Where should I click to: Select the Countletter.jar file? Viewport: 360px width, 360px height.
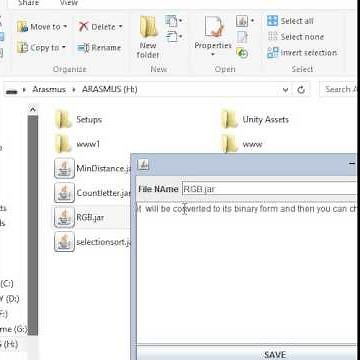92,193
